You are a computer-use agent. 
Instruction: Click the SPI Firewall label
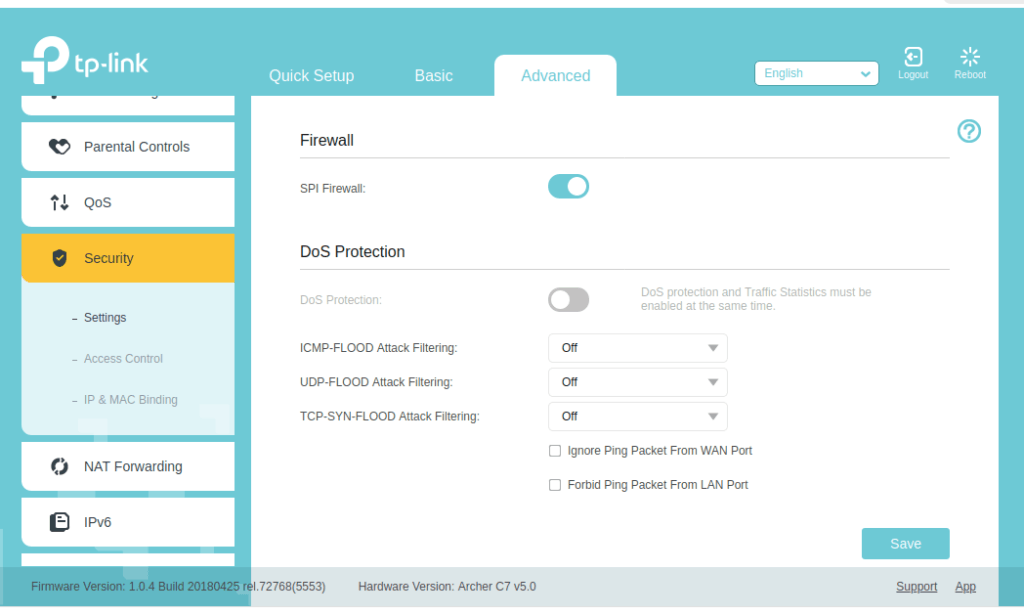(332, 189)
